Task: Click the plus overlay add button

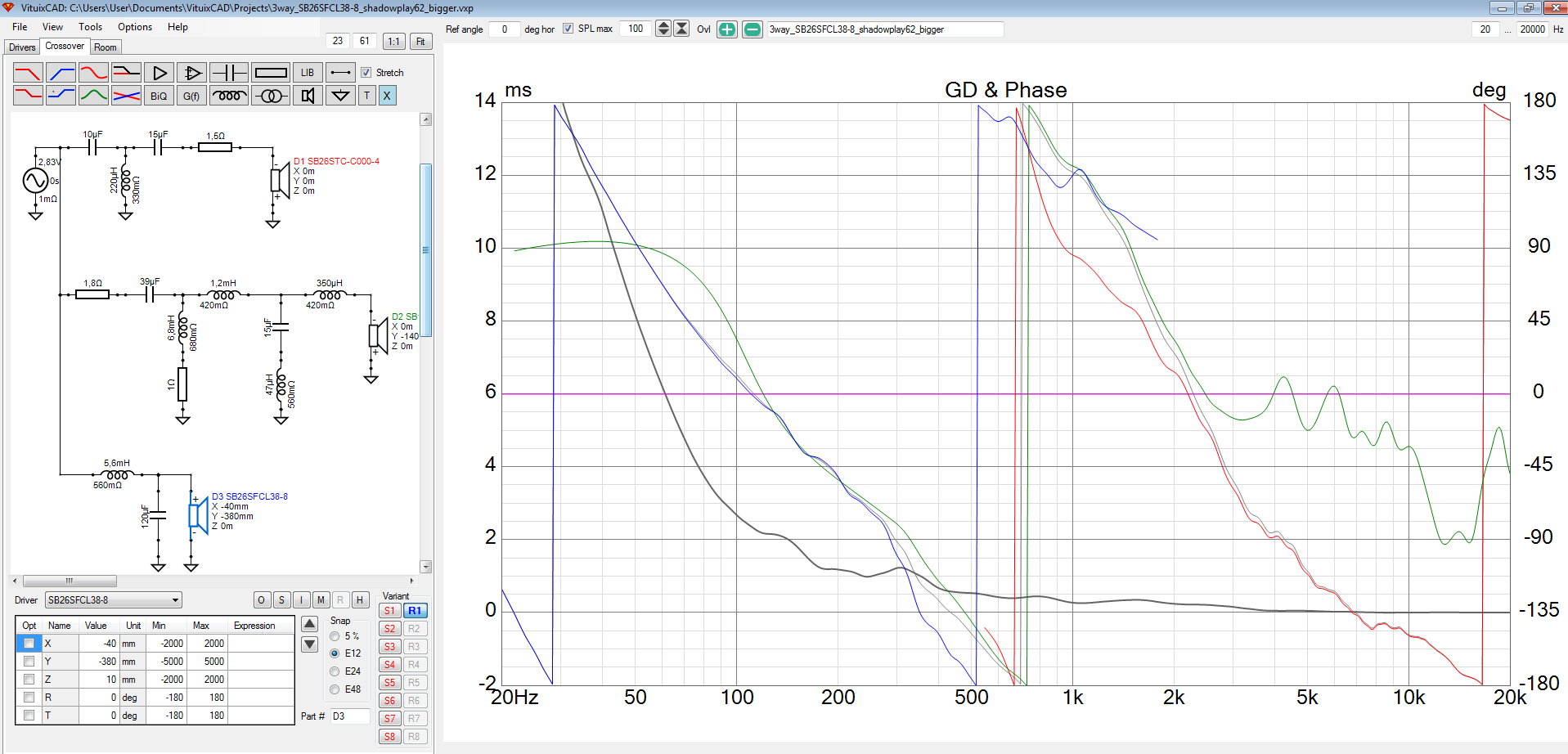Action: click(726, 29)
